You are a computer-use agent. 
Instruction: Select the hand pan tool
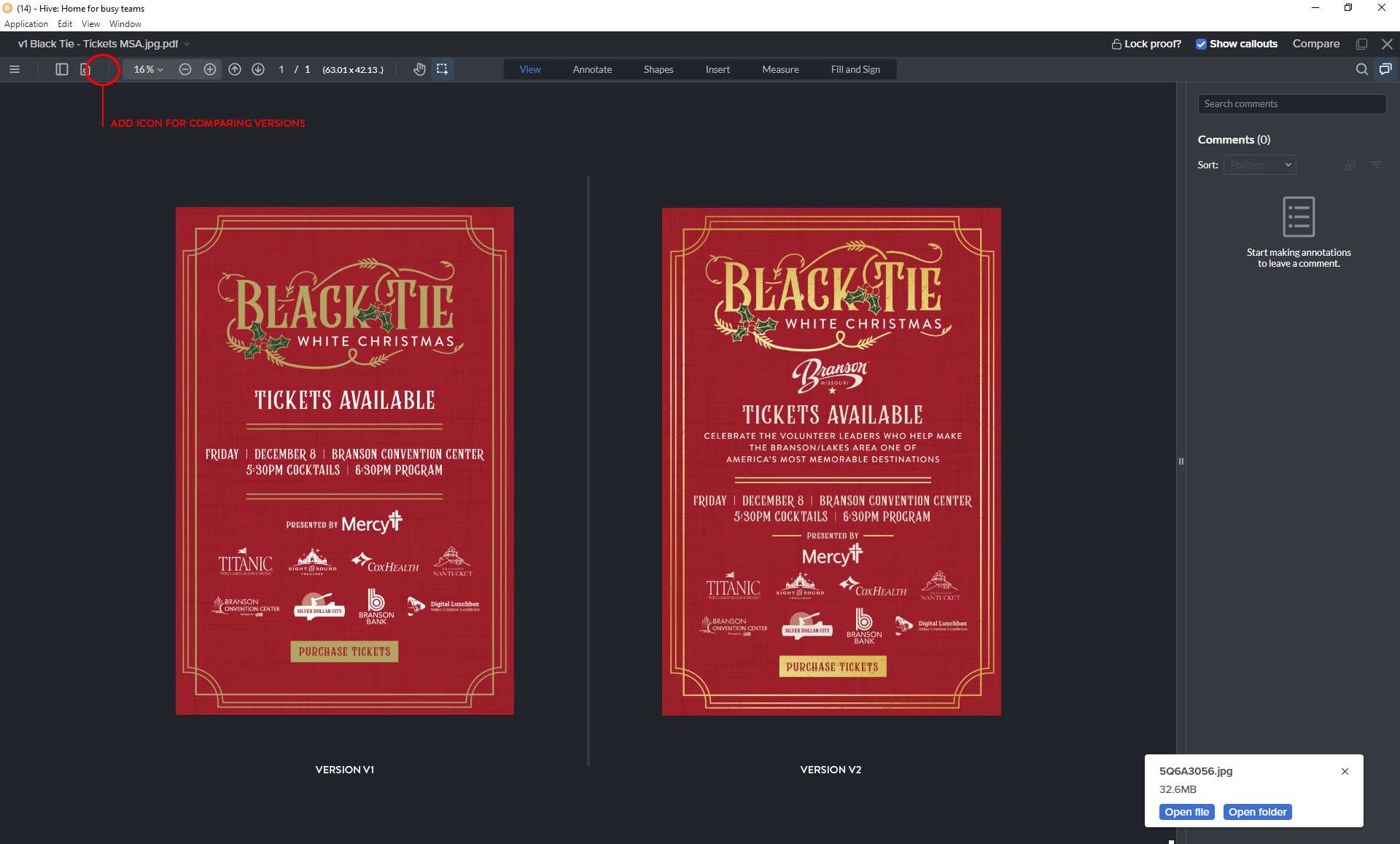pos(419,69)
